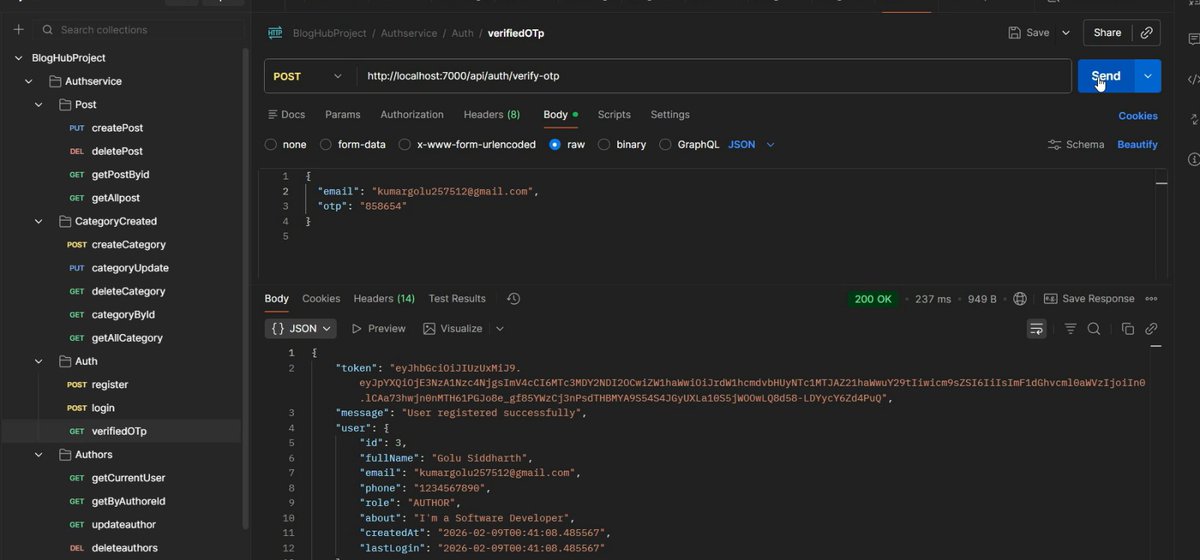Click the search magnifier in collections search
Image resolution: width=1200 pixels, height=560 pixels.
pyautogui.click(x=47, y=30)
